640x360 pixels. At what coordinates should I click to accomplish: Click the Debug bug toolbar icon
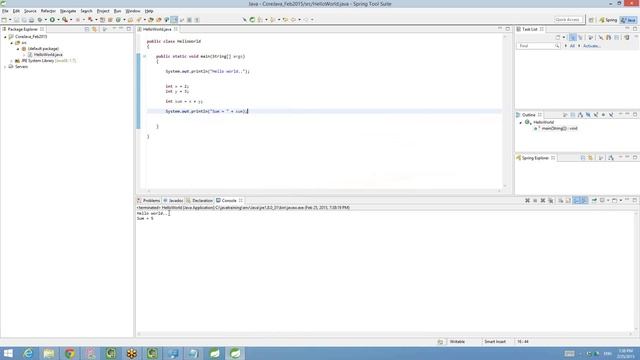[x=40, y=20]
